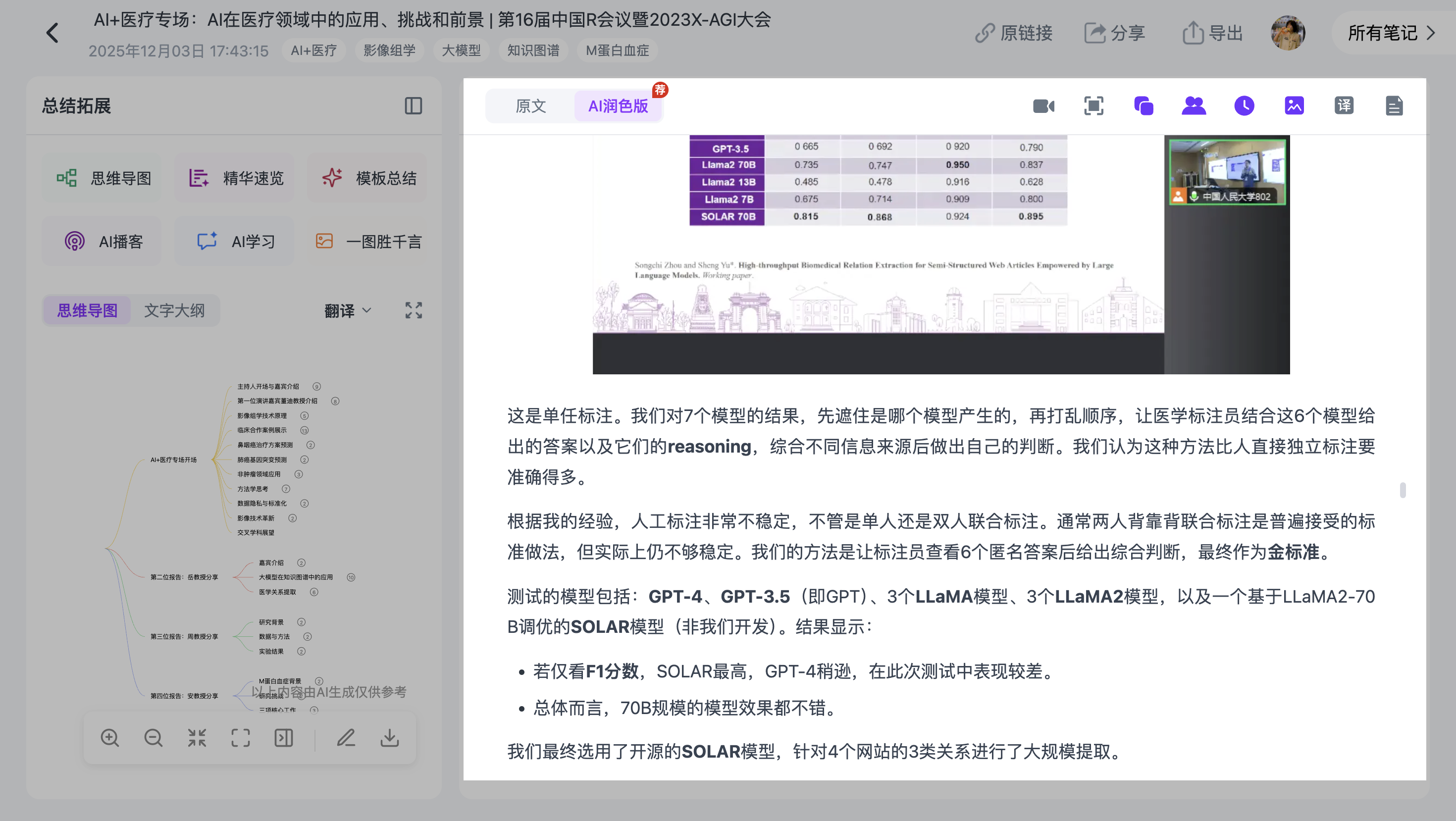1456x821 pixels.
Task: Select the 原文 version toggle
Action: [530, 105]
